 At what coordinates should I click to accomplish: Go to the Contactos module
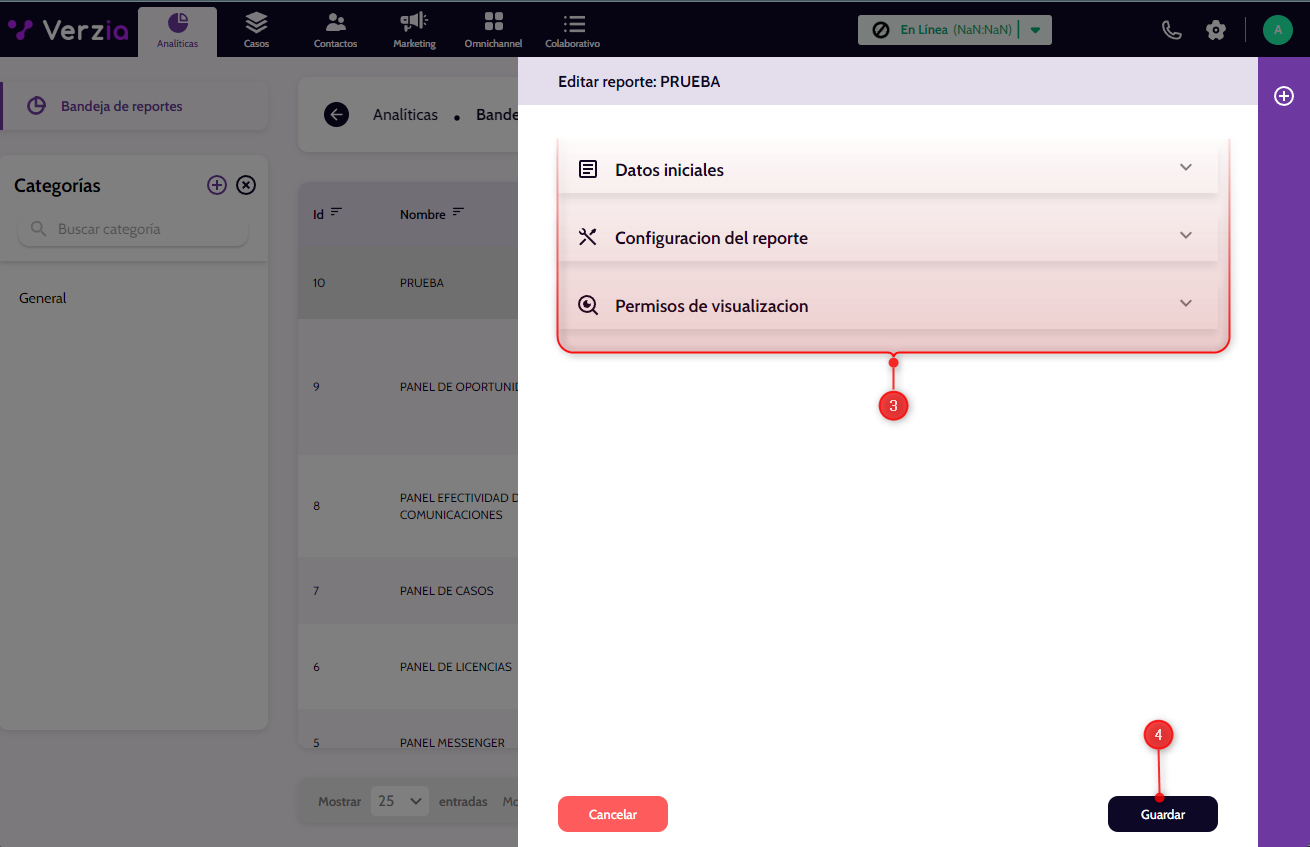point(335,31)
